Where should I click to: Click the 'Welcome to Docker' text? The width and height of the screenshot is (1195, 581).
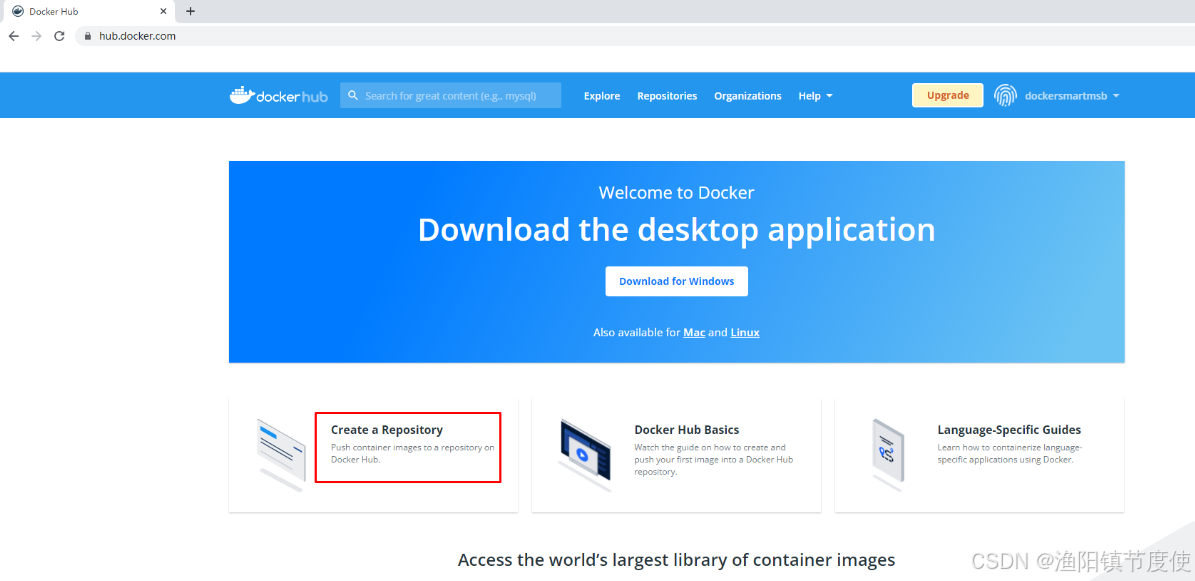(677, 192)
